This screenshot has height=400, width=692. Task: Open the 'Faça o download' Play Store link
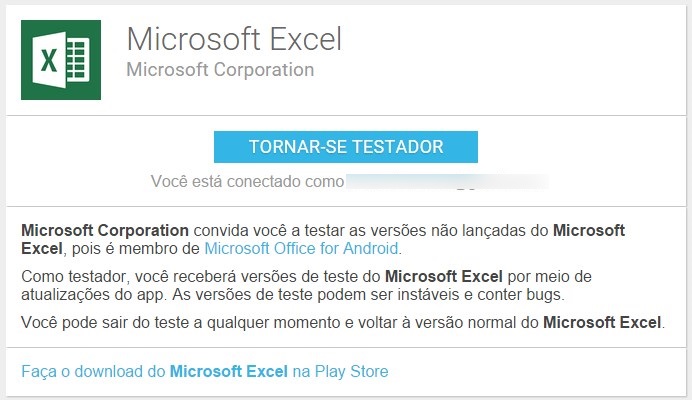(x=205, y=371)
